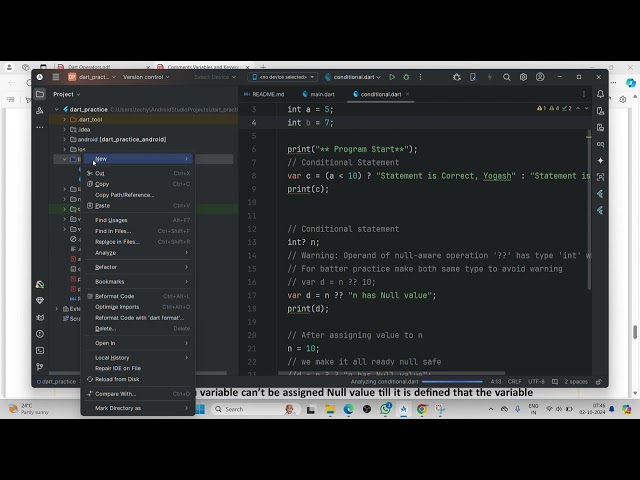Screen dimensions: 640x480
Task: Open the Notifications bell panel
Action: pos(600,94)
